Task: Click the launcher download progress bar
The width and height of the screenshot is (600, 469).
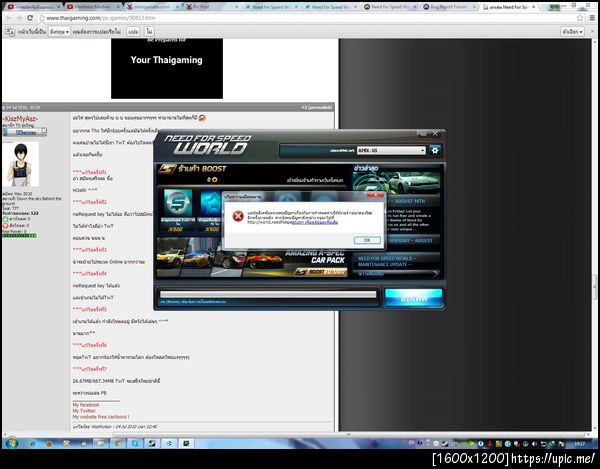Action: (268, 294)
